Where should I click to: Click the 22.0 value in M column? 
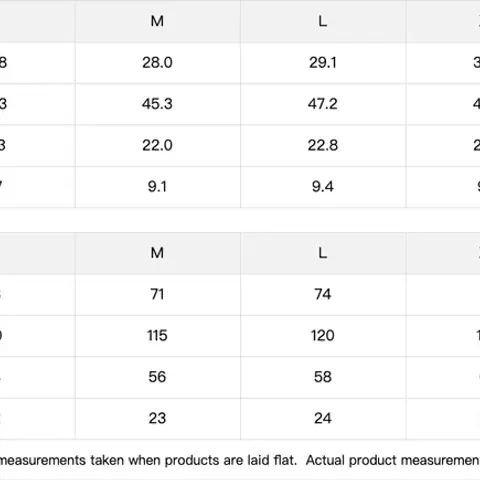coord(157,145)
